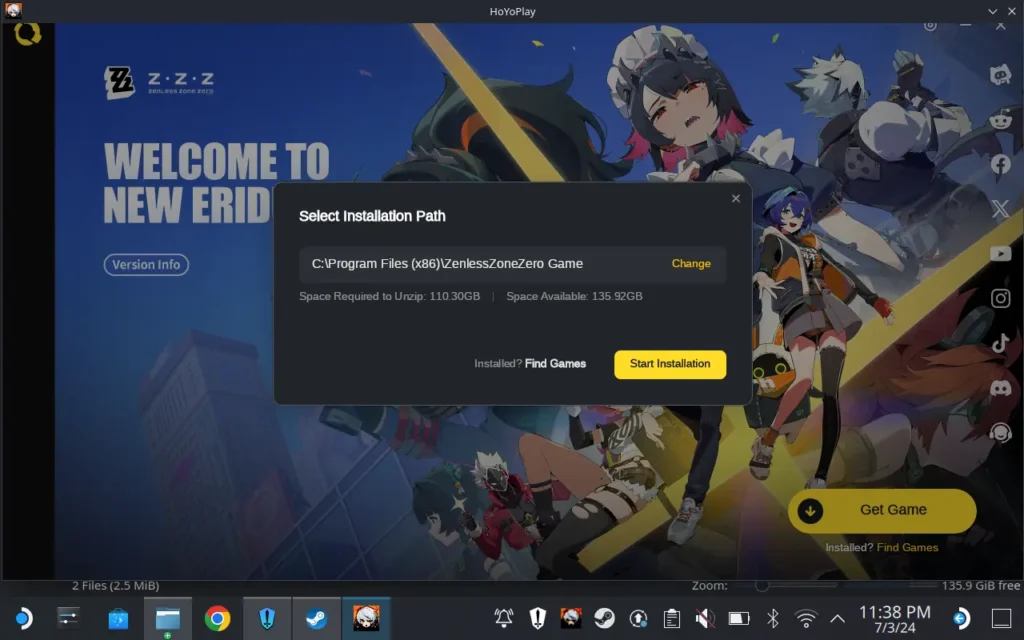Open the clipboard tray icon
The width and height of the screenshot is (1024, 640).
pyautogui.click(x=671, y=618)
